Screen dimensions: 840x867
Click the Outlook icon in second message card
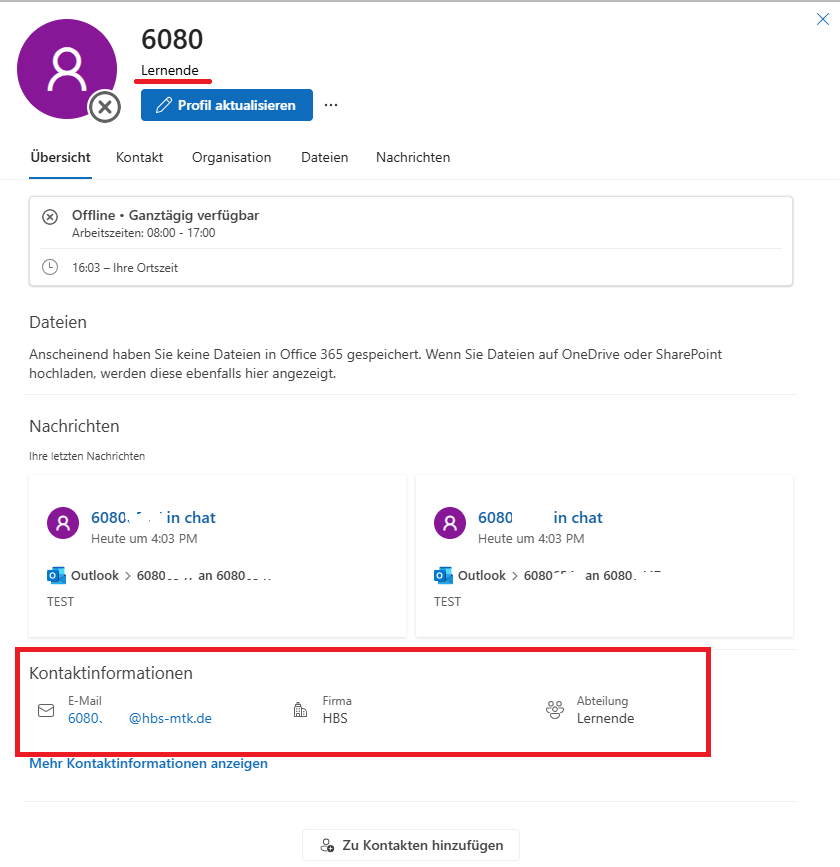click(x=443, y=575)
